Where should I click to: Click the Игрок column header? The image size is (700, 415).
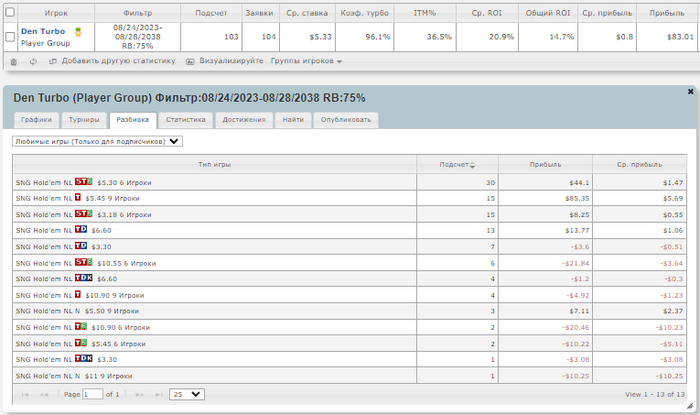pos(56,13)
